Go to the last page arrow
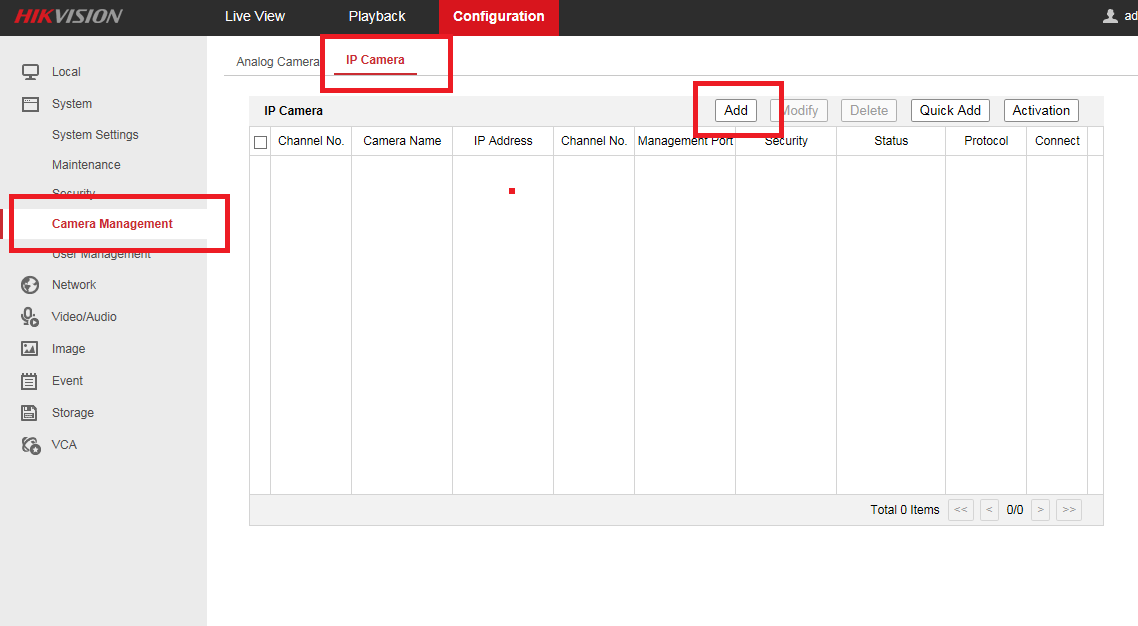The image size is (1138, 626). [x=1069, y=510]
